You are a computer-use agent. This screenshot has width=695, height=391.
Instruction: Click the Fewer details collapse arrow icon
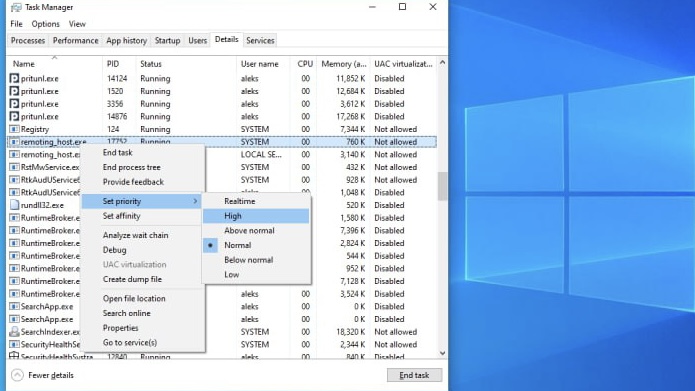(x=17, y=375)
